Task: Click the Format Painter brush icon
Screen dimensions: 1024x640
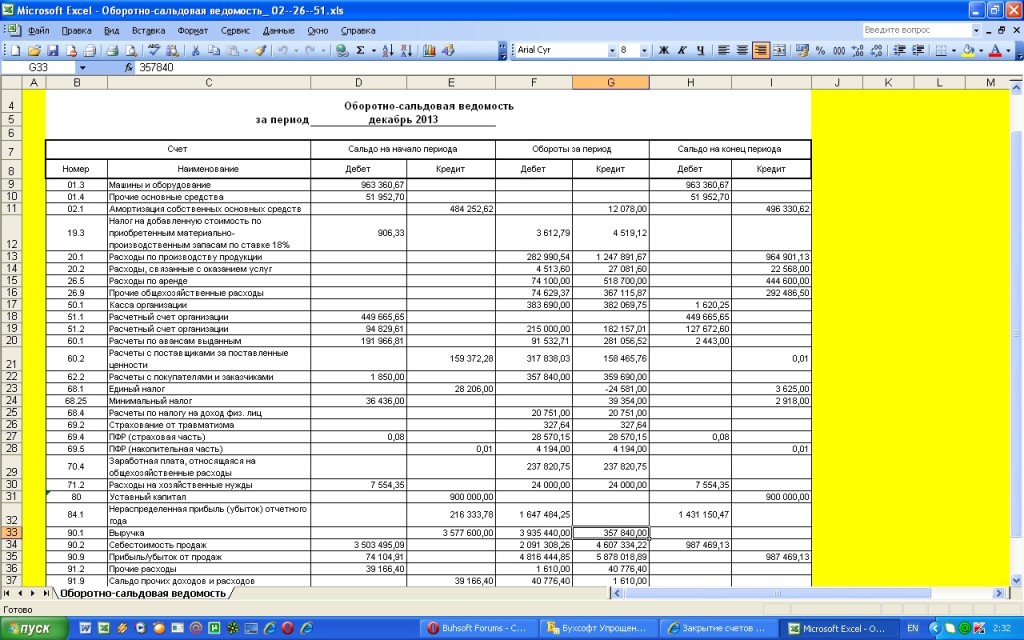Action: click(x=260, y=50)
